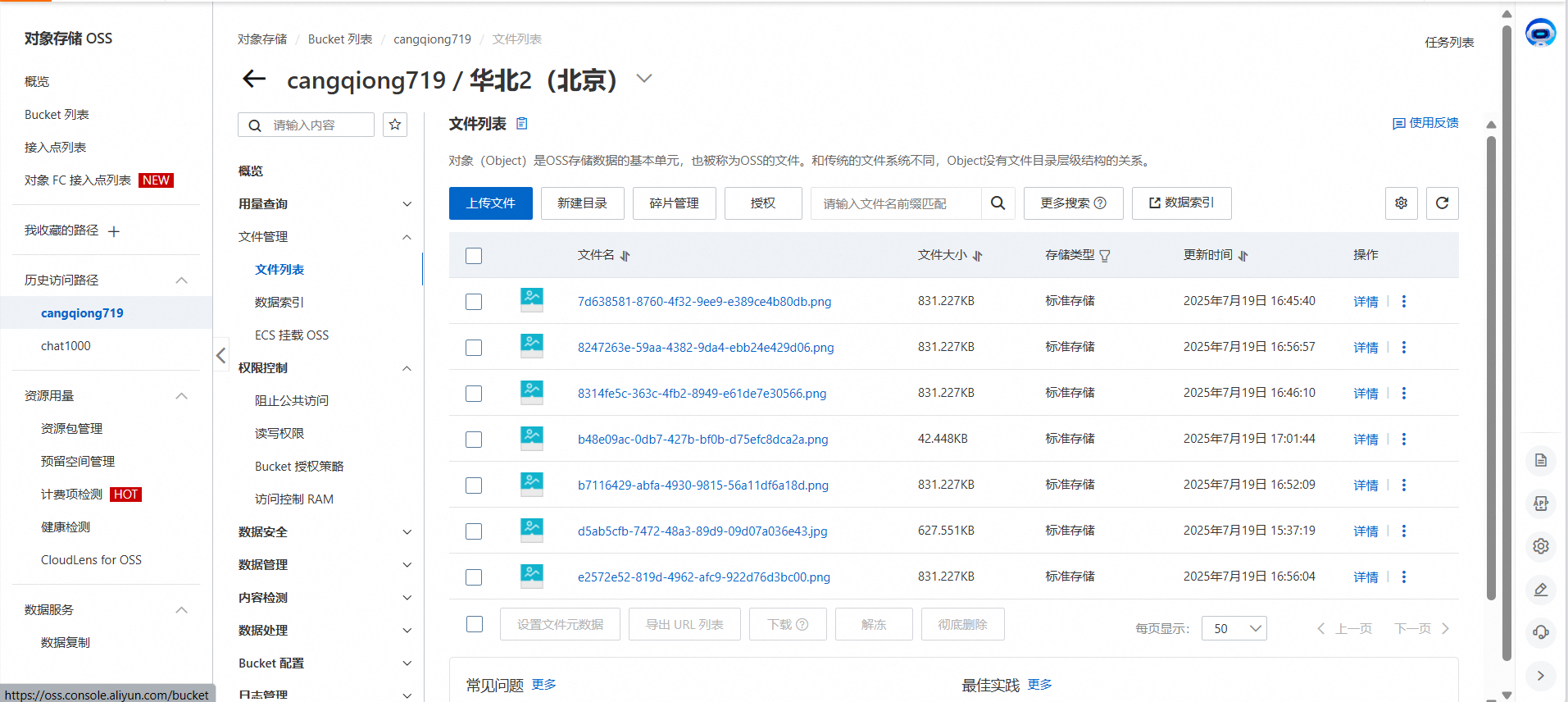The width and height of the screenshot is (1568, 702).
Task: Check the box for 7d638581 file
Action: tap(474, 302)
